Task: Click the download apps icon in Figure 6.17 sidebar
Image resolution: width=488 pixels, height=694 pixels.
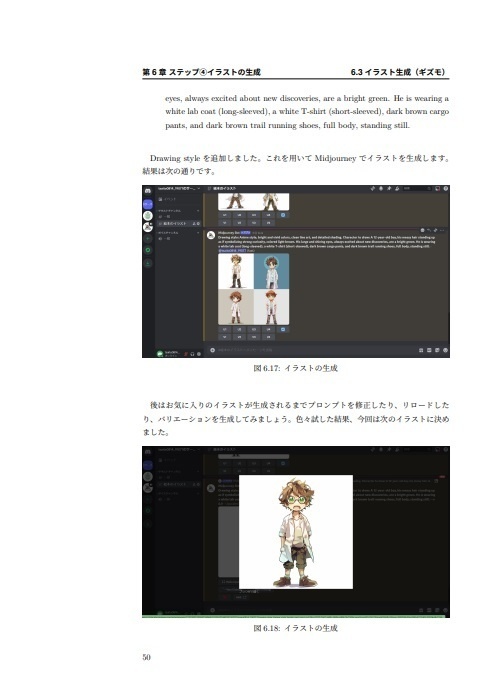Action: [x=148, y=263]
